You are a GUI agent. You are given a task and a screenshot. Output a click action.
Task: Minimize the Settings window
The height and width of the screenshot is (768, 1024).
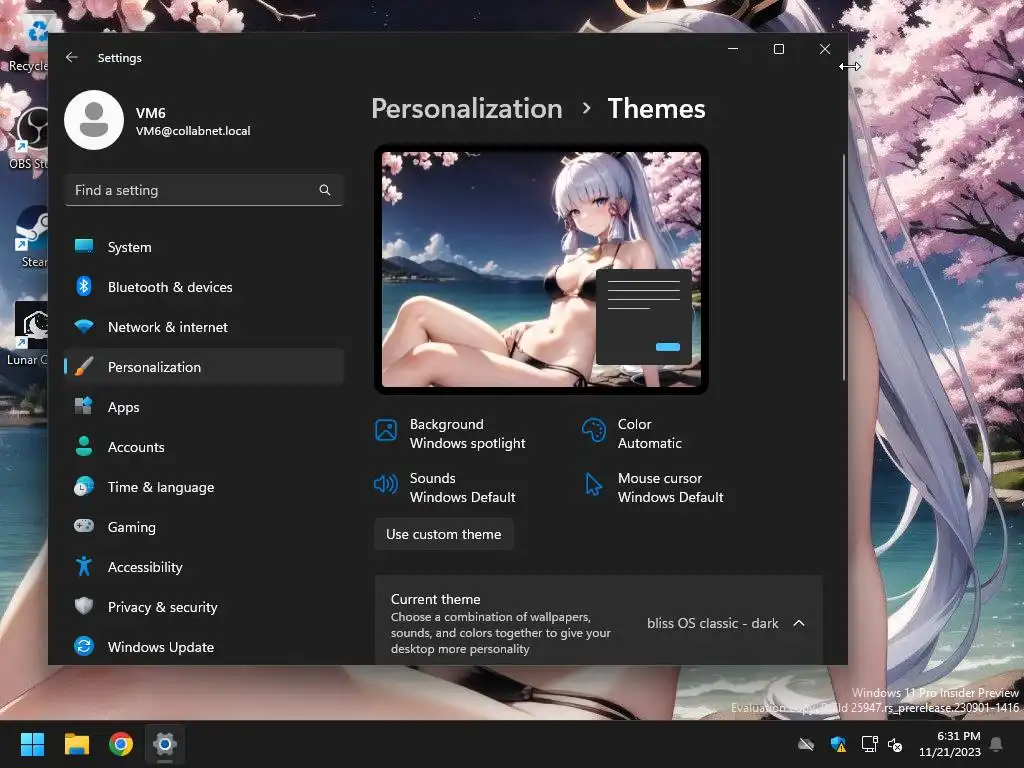tap(733, 49)
